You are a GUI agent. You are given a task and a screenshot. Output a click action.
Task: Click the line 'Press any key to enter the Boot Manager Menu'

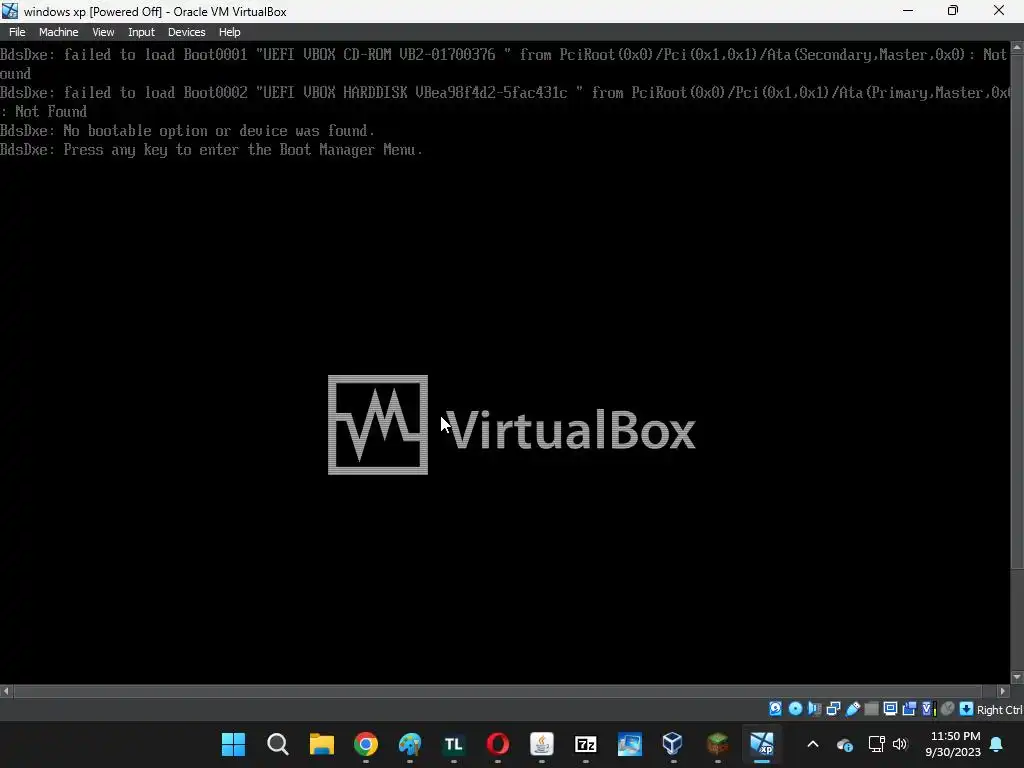[x=212, y=150]
